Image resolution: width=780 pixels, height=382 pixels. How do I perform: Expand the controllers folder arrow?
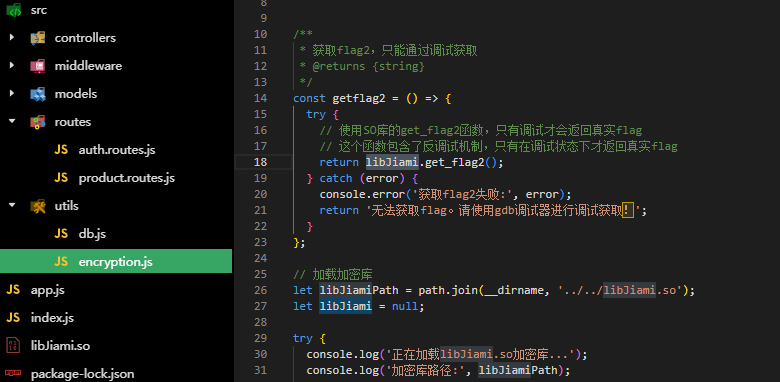(12, 38)
